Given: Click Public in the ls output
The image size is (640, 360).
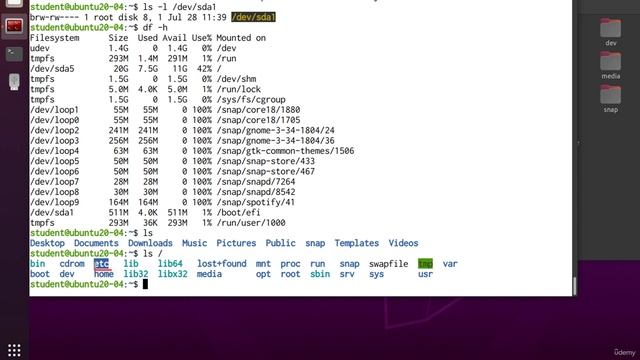Looking at the screenshot, I should coord(280,243).
